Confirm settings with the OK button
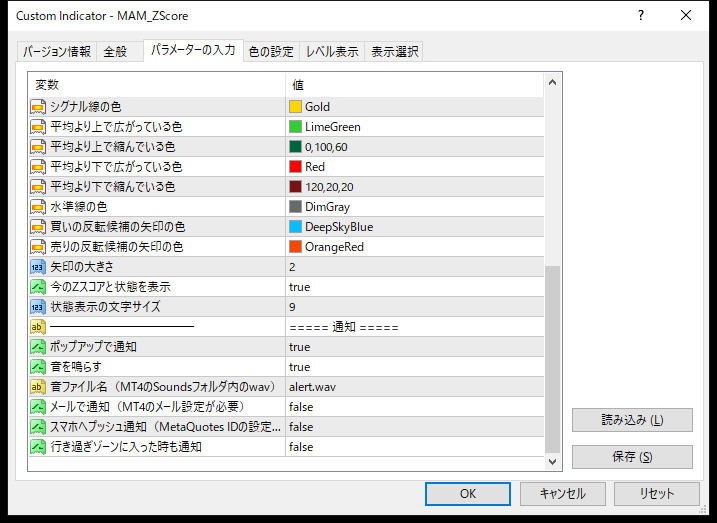This screenshot has width=717, height=523. (x=468, y=494)
